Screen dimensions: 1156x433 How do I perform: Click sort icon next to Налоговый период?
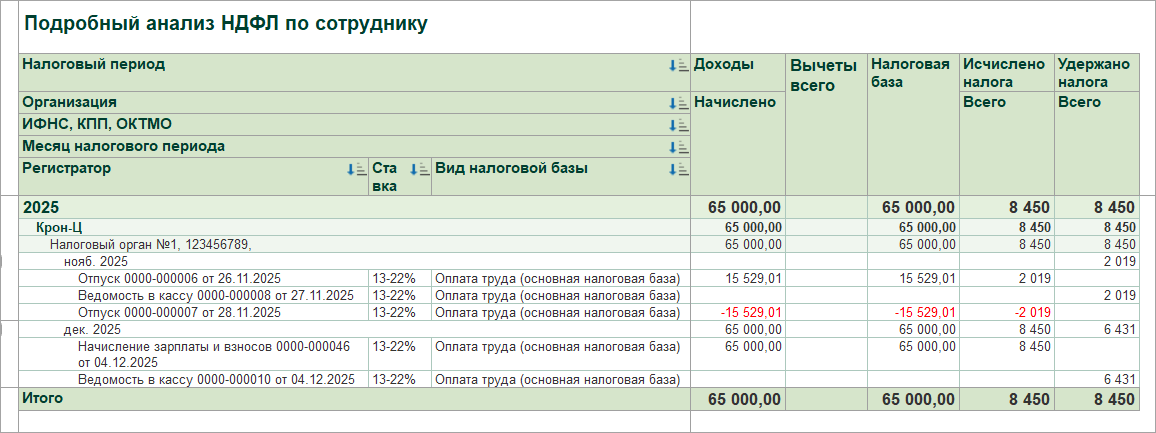pyautogui.click(x=678, y=66)
